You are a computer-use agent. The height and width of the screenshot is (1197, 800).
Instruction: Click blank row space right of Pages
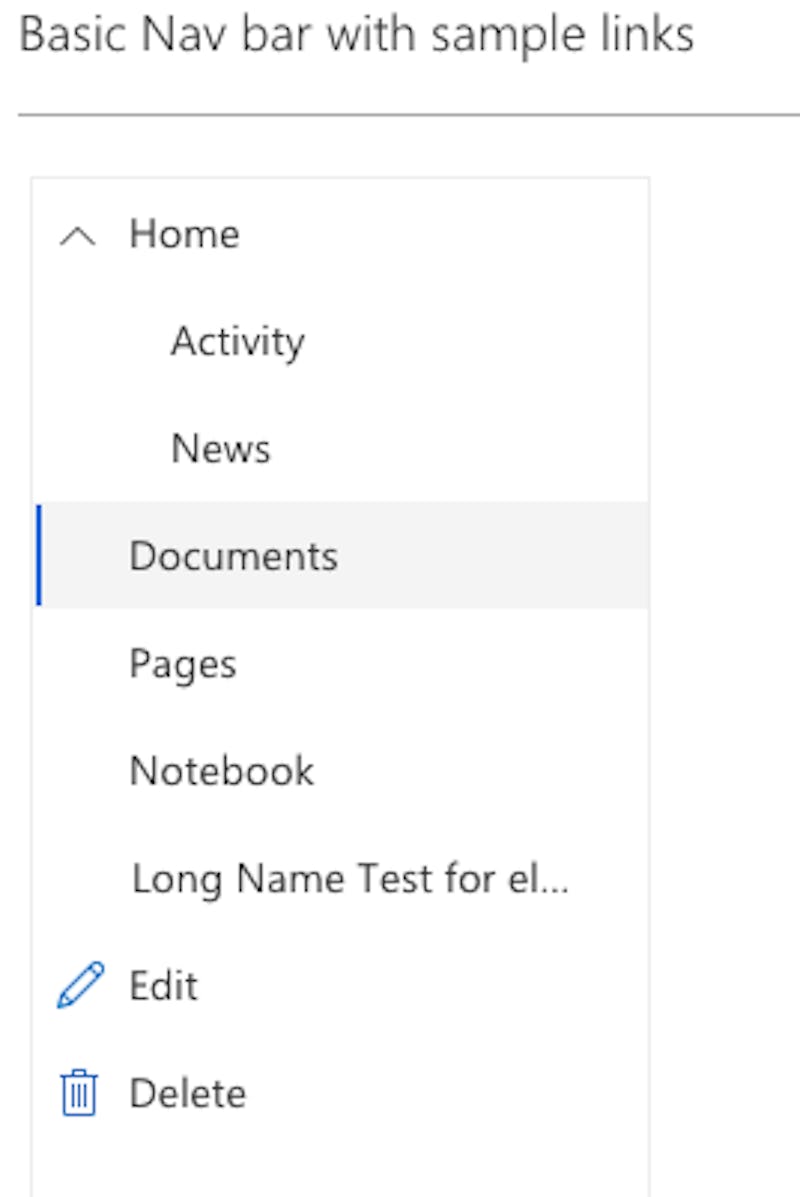[450, 664]
